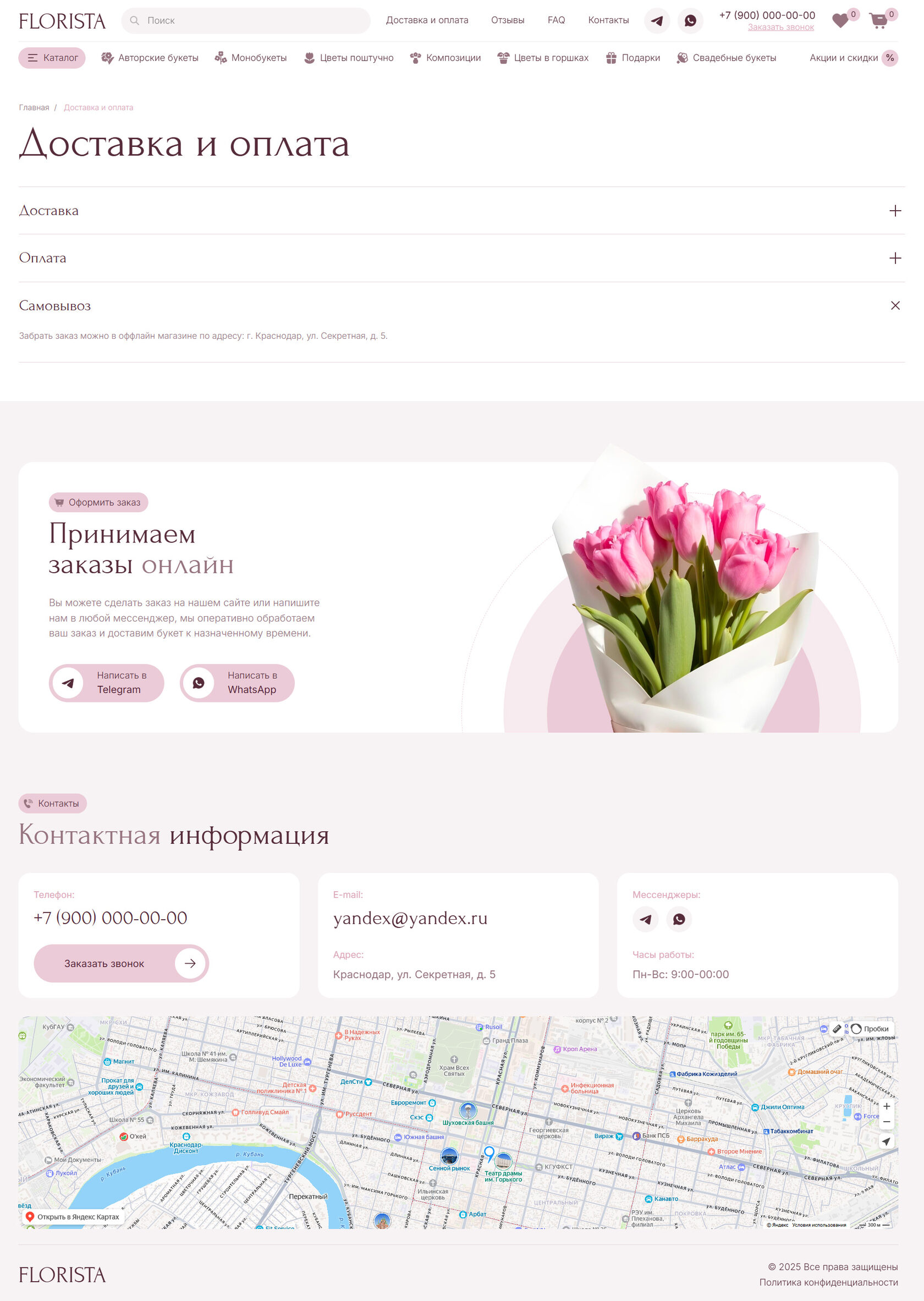Open Композиции category

[446, 58]
